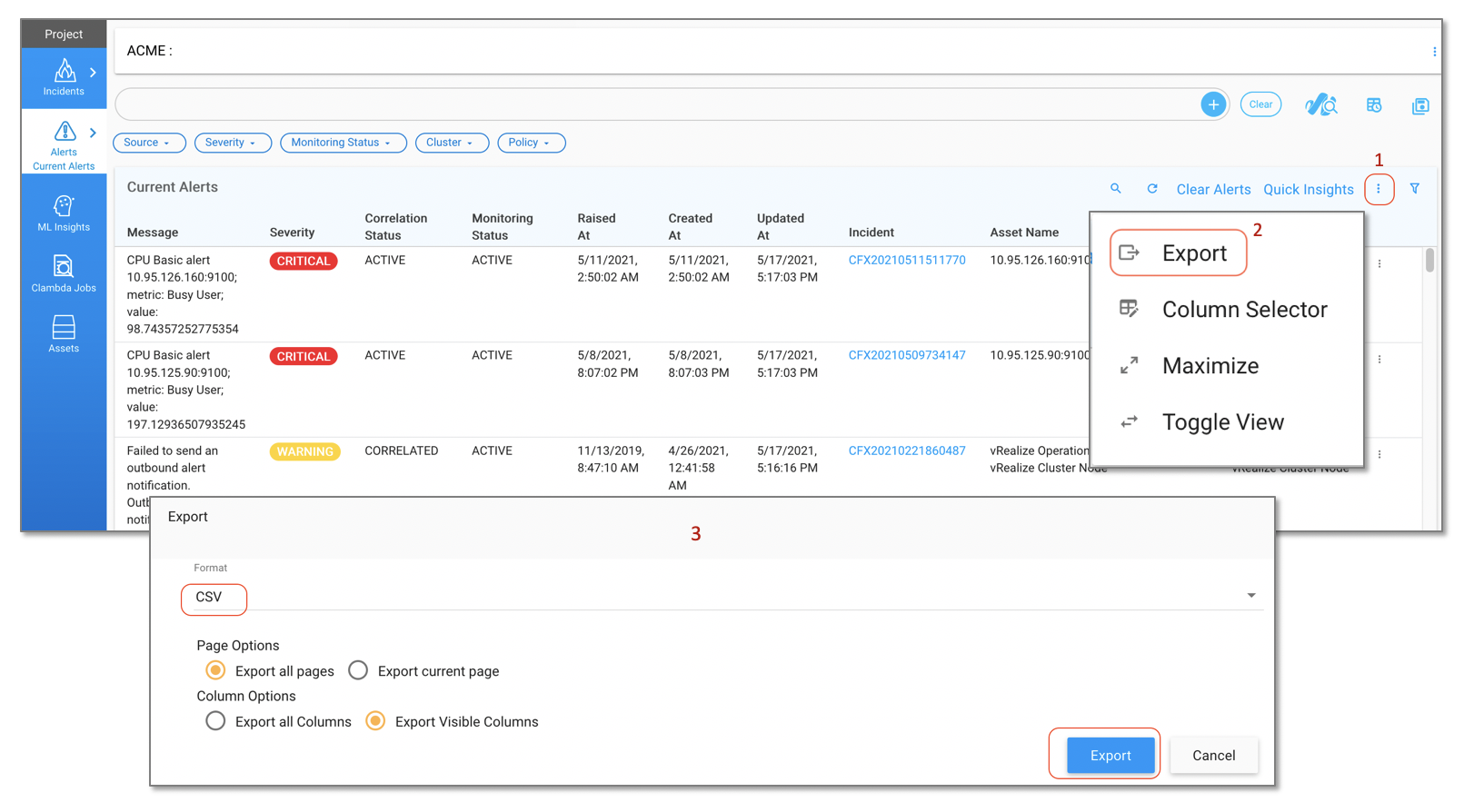This screenshot has height=812, width=1474.
Task: Click the alerts table vertical scrollbar
Action: 1429,261
